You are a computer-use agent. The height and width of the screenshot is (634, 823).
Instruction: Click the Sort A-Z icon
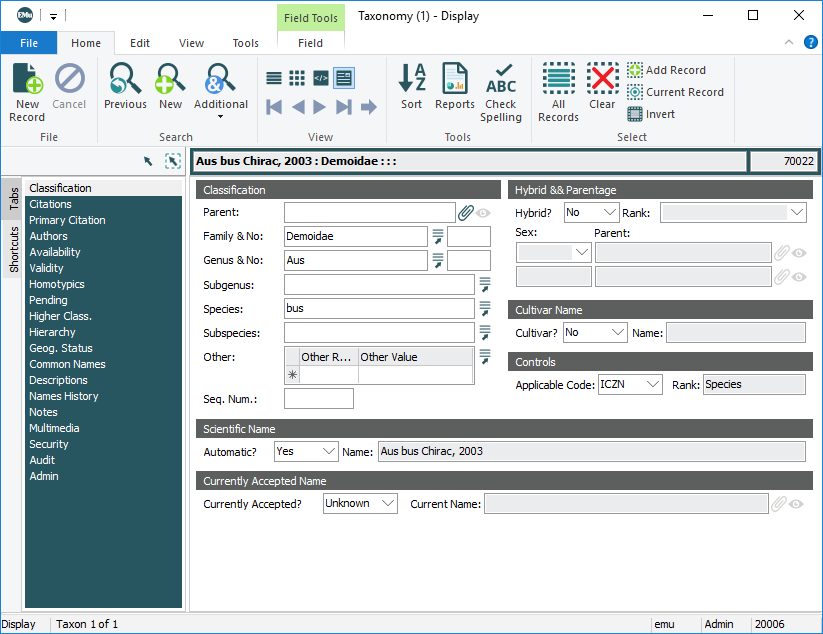(x=412, y=79)
